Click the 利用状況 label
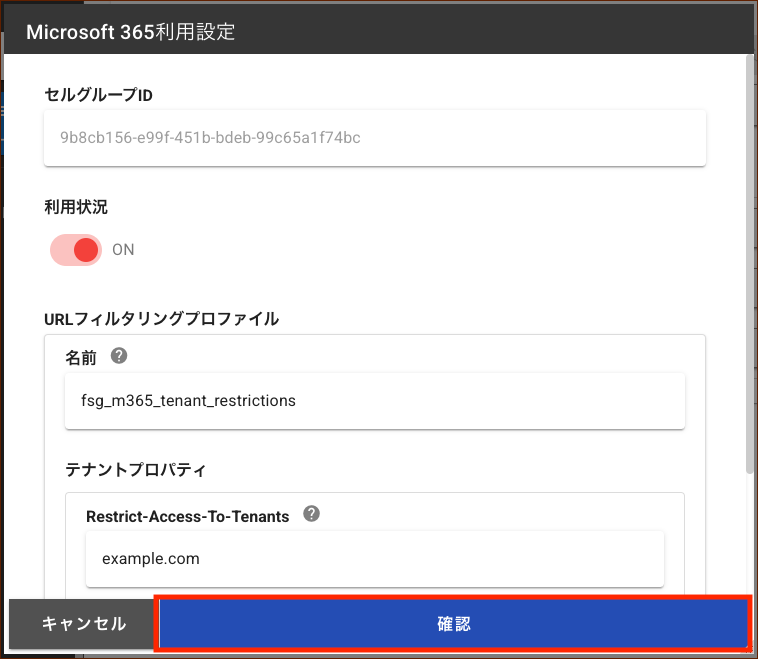The width and height of the screenshot is (758, 659). 76,207
